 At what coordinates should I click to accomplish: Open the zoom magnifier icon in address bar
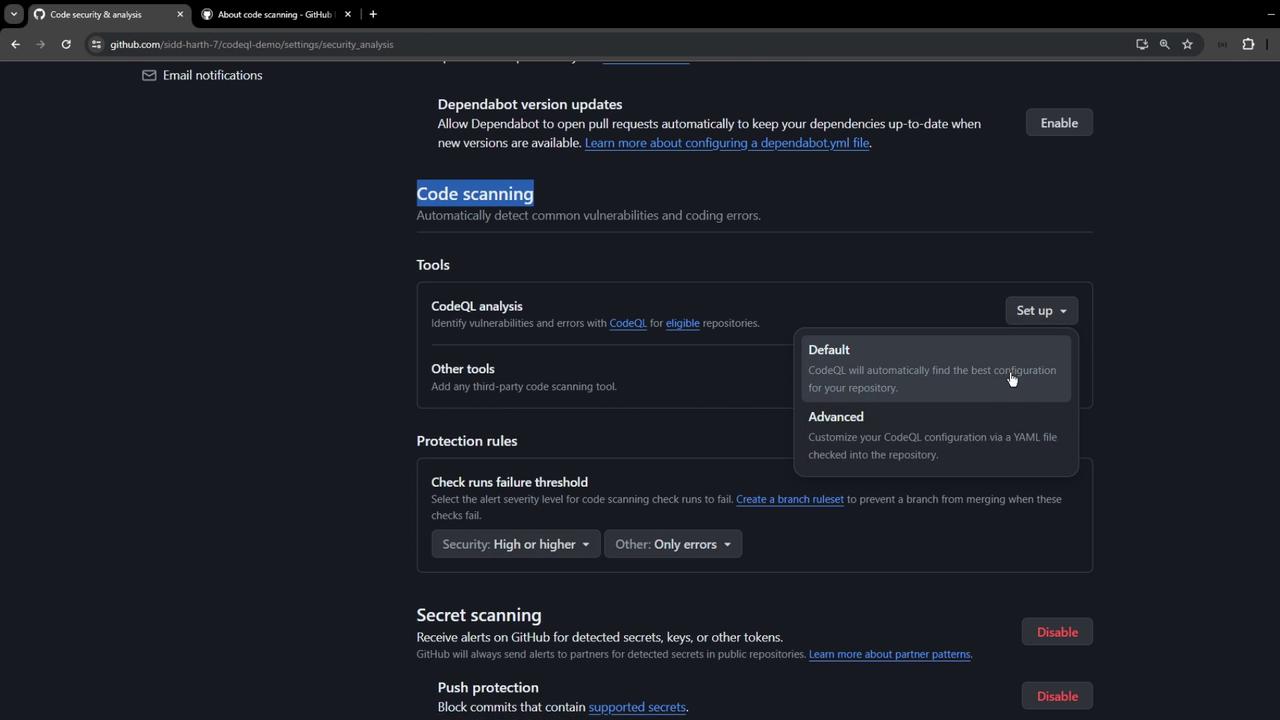[x=1165, y=44]
